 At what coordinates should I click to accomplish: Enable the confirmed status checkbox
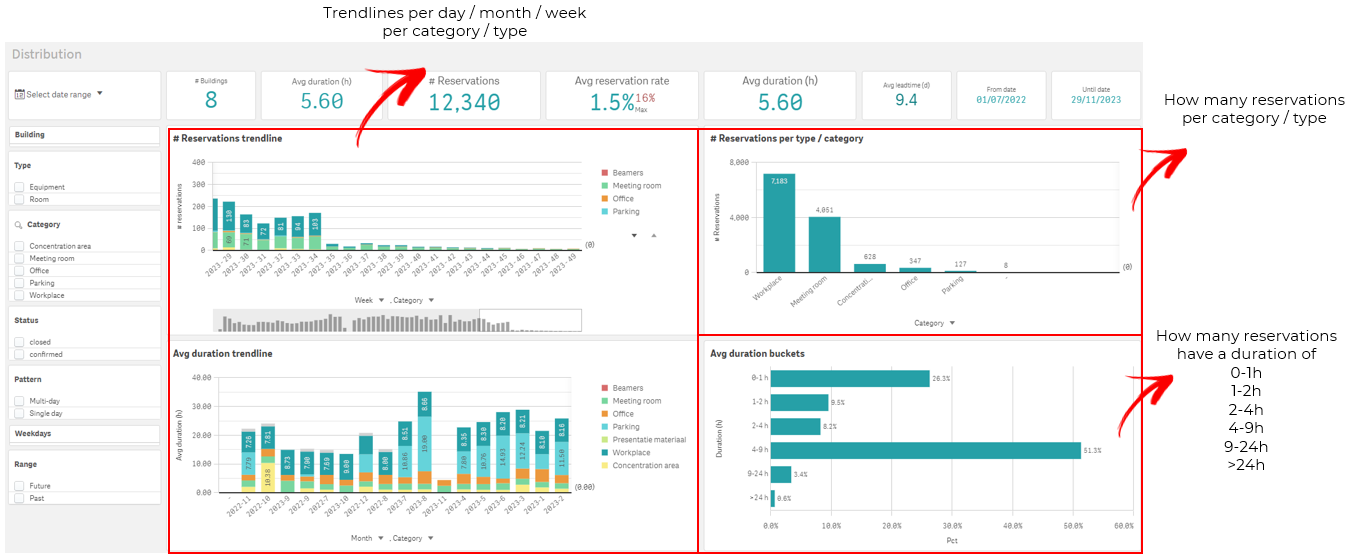(20, 354)
